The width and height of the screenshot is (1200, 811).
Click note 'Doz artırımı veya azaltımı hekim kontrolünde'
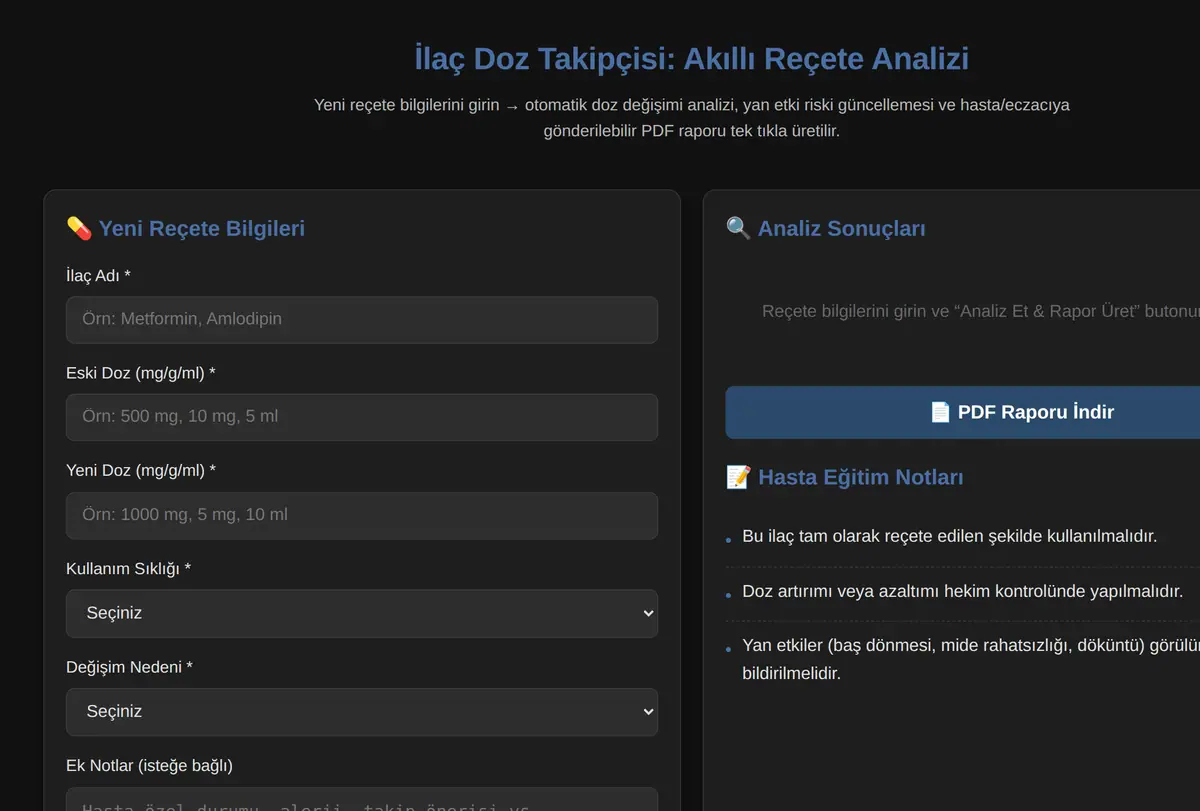[962, 591]
